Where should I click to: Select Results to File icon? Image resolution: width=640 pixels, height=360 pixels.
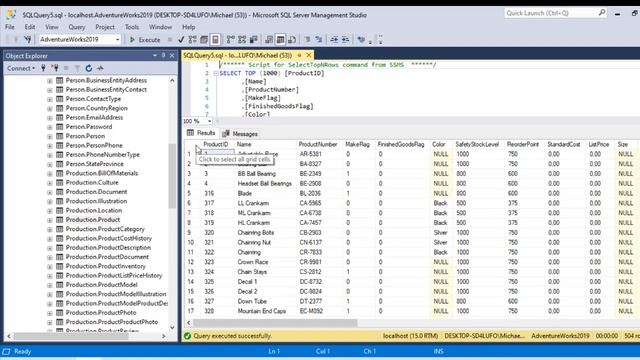[292, 40]
